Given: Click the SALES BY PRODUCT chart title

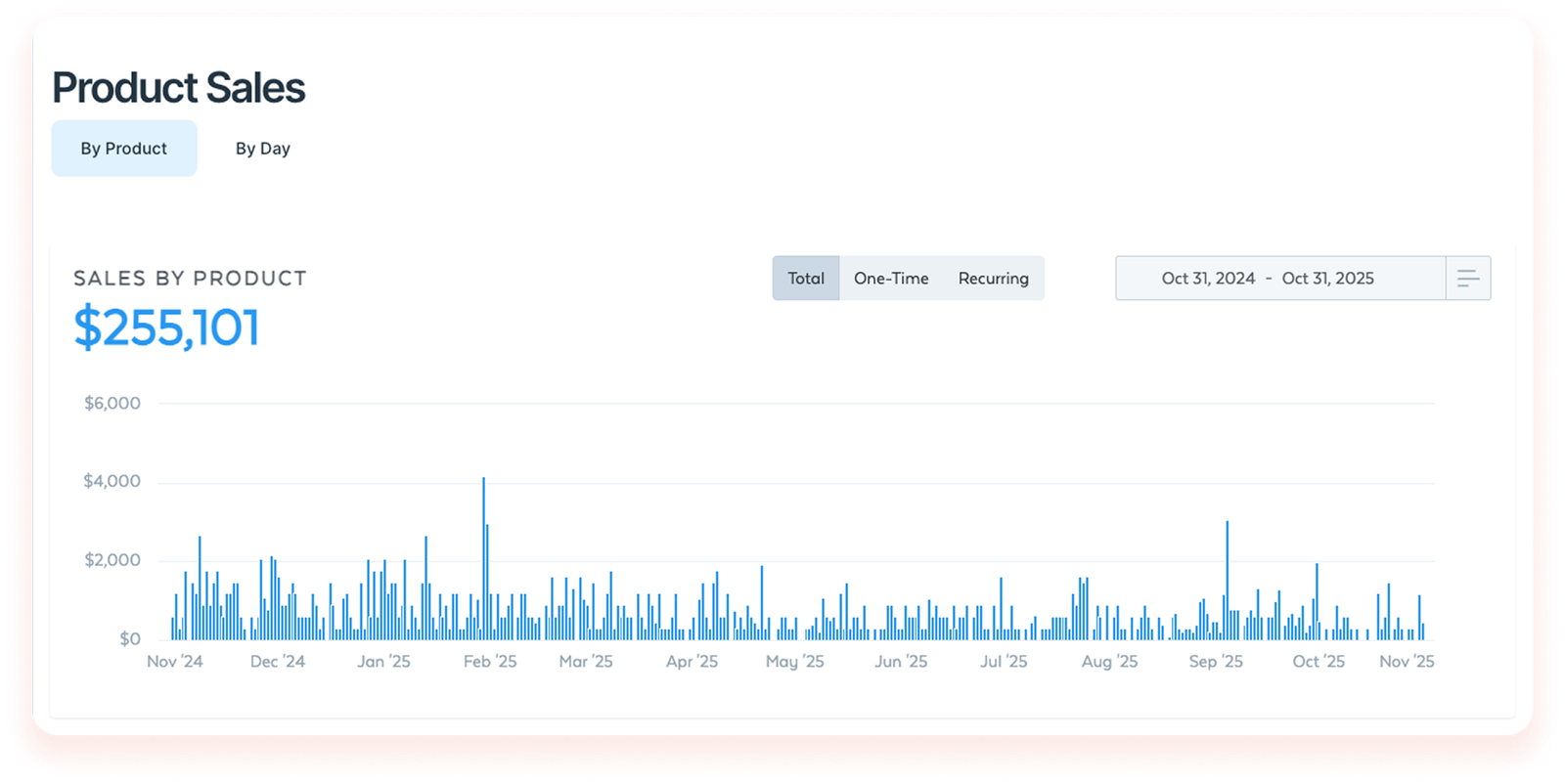Looking at the screenshot, I should 190,279.
